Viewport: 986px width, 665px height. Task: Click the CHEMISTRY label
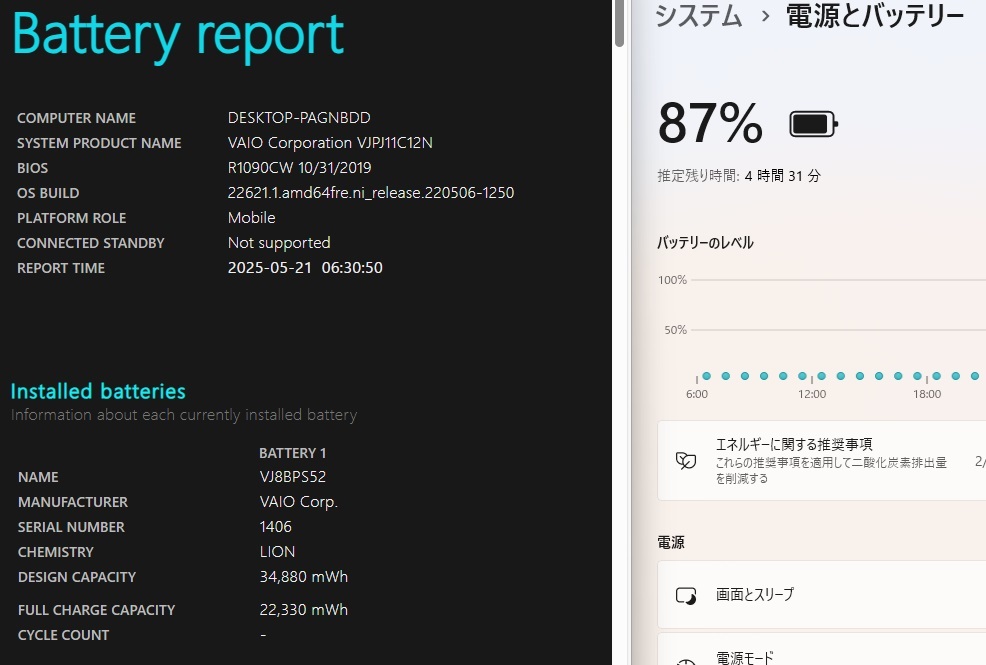[55, 552]
